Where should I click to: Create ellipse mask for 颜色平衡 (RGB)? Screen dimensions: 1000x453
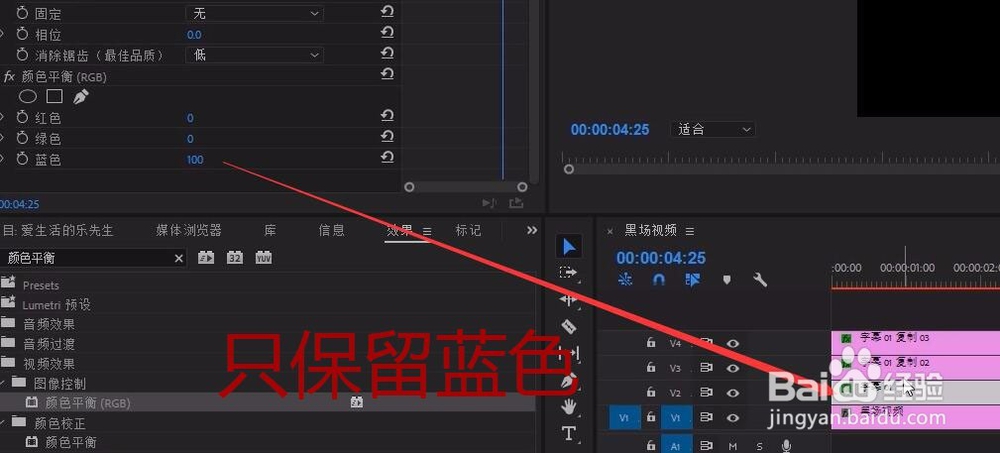coord(27,97)
